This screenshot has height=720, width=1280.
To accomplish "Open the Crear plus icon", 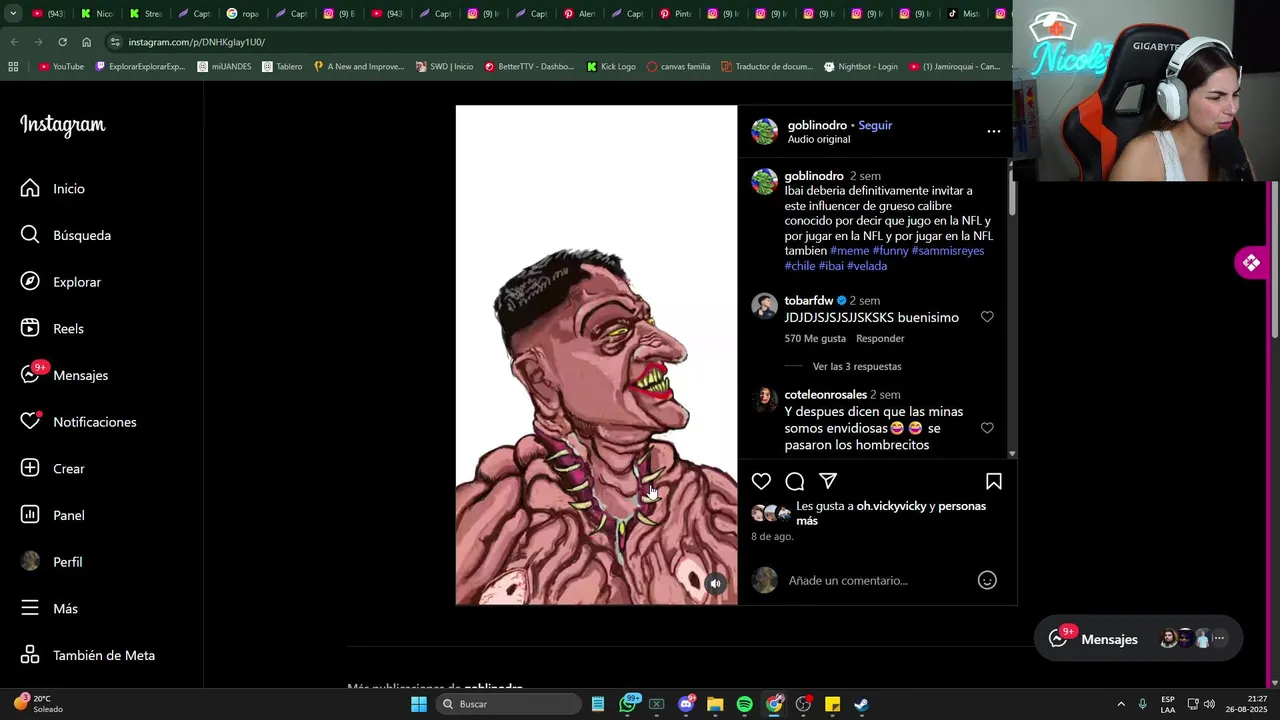I will tap(30, 468).
